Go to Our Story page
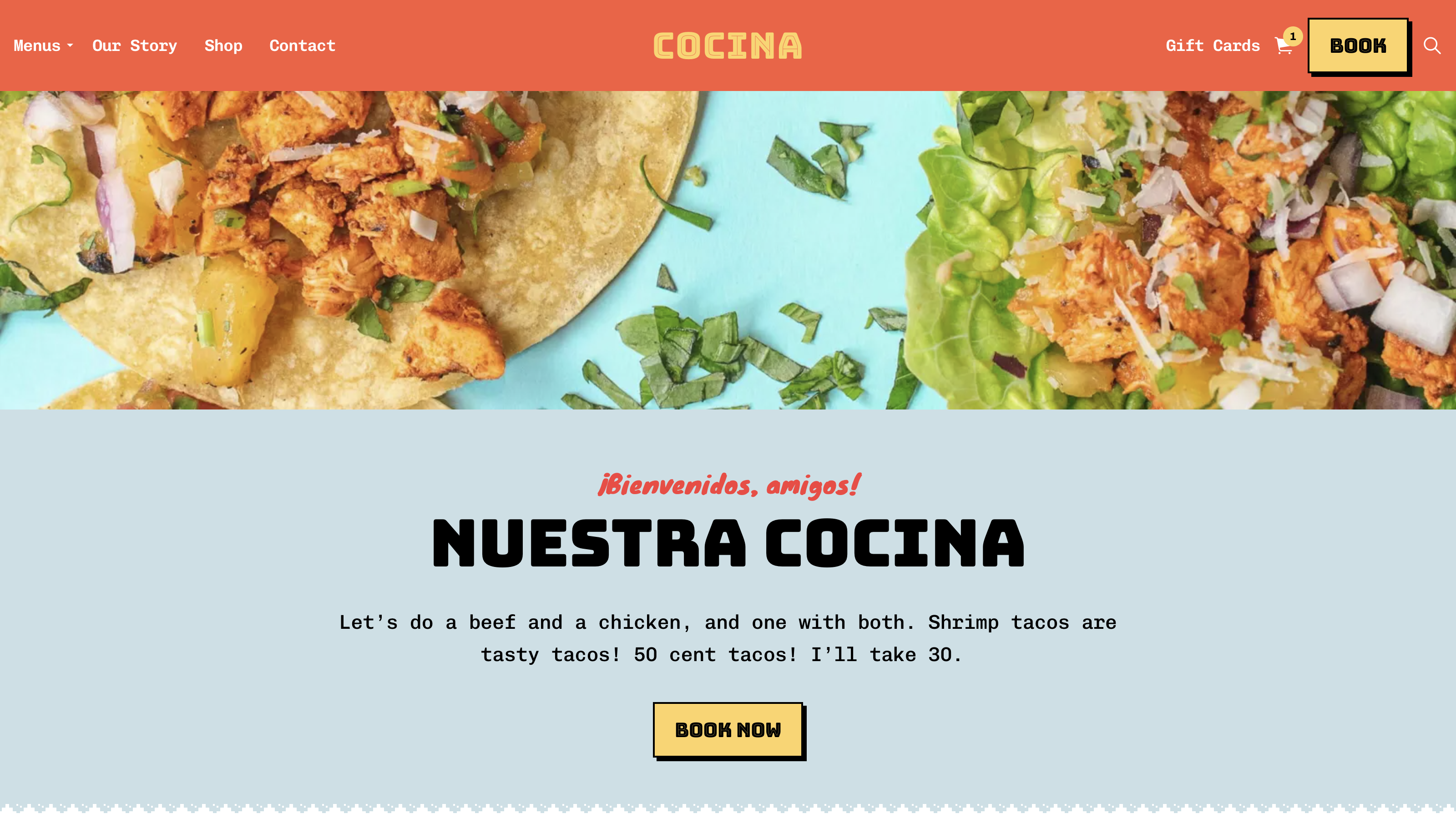Image resolution: width=1456 pixels, height=819 pixels. 135,45
